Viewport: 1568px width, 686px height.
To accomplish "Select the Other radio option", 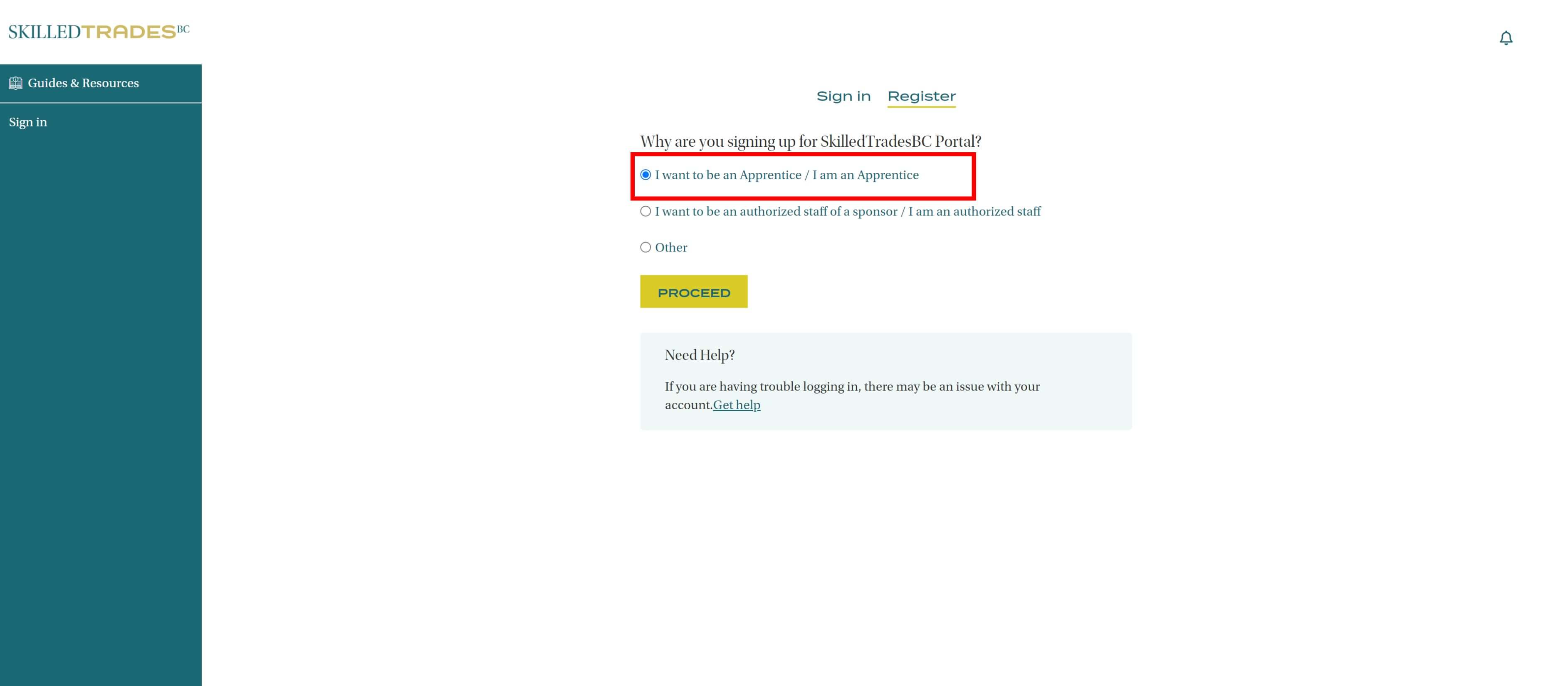I will click(645, 248).
